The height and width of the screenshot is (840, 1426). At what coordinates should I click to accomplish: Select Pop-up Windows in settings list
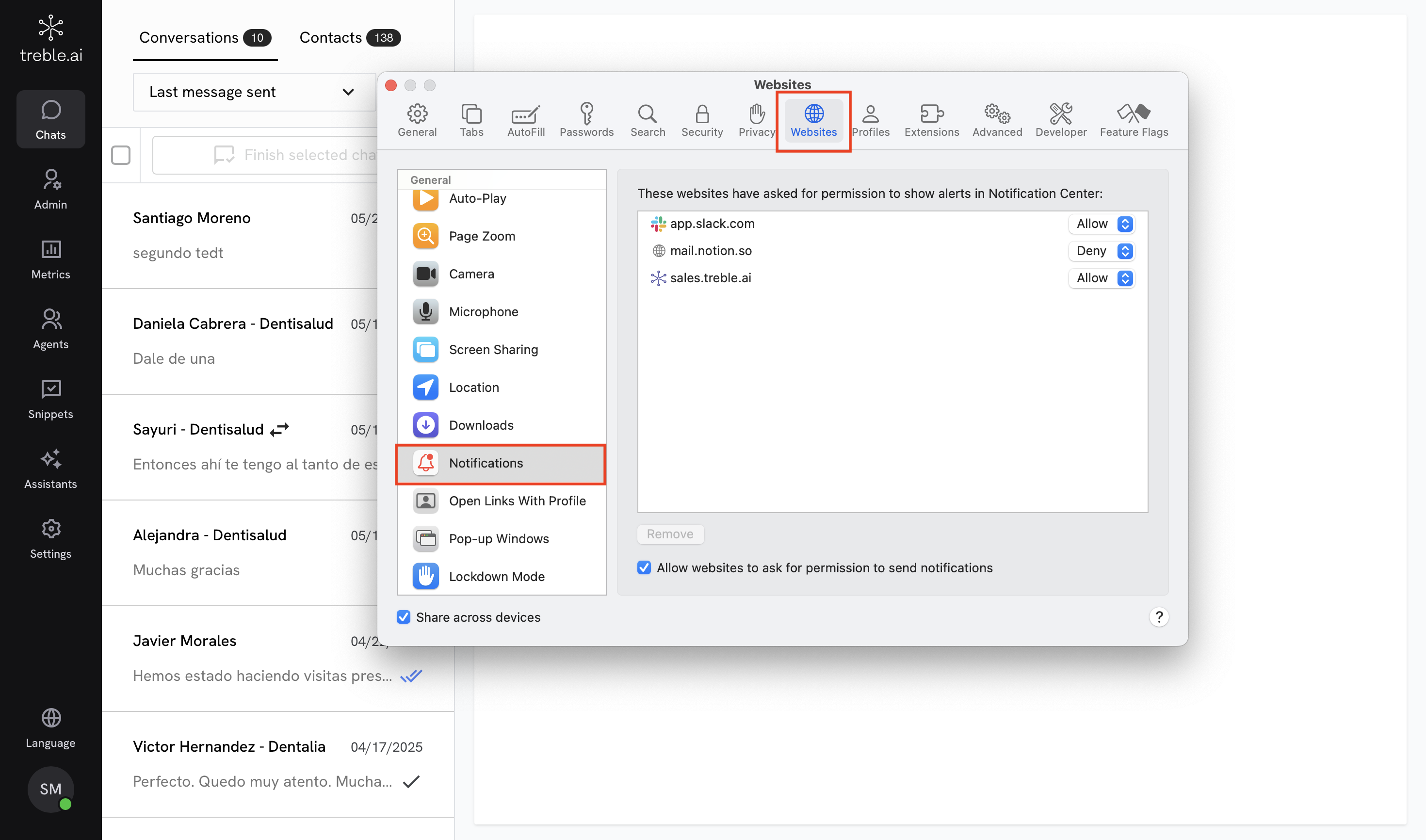click(498, 538)
